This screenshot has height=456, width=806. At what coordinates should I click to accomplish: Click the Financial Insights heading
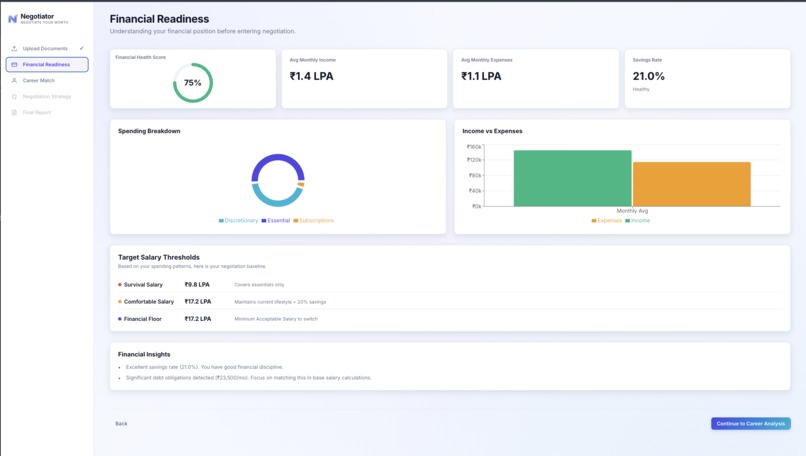tap(144, 354)
